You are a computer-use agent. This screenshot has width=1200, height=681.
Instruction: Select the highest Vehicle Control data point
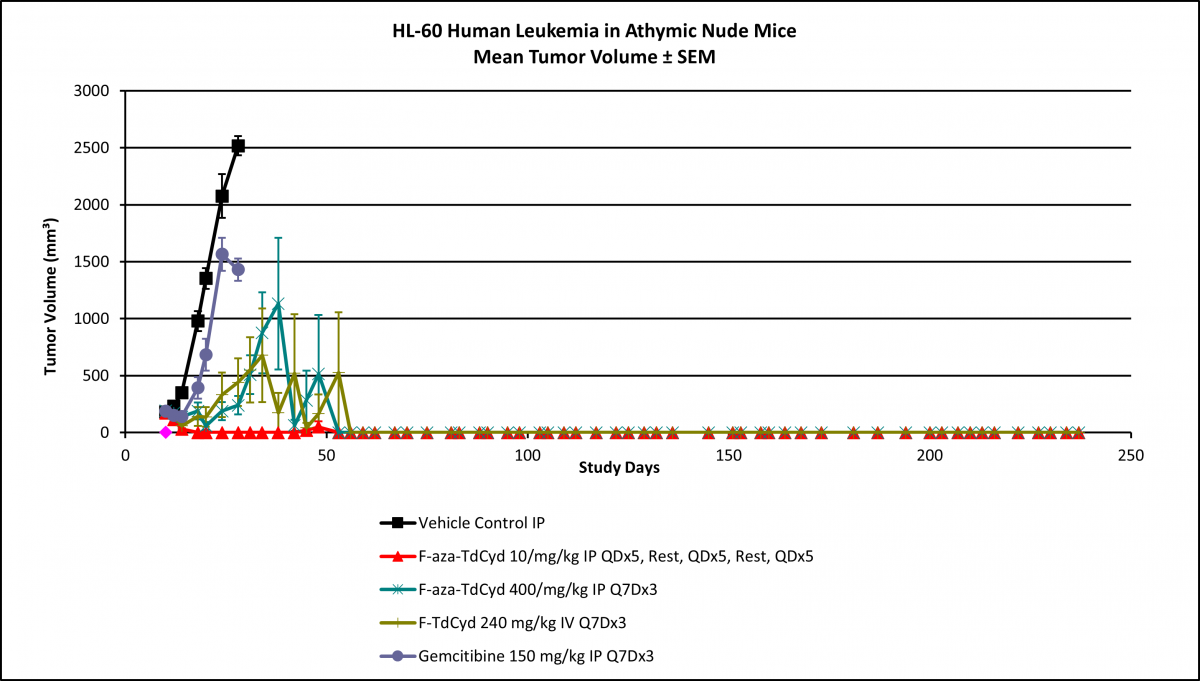click(238, 146)
